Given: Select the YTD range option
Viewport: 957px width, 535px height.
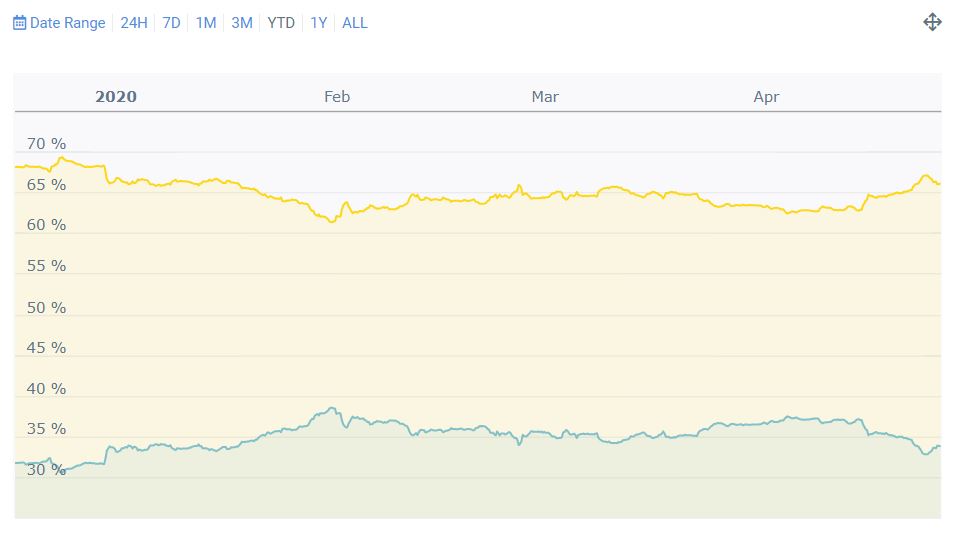Looking at the screenshot, I should click(281, 23).
